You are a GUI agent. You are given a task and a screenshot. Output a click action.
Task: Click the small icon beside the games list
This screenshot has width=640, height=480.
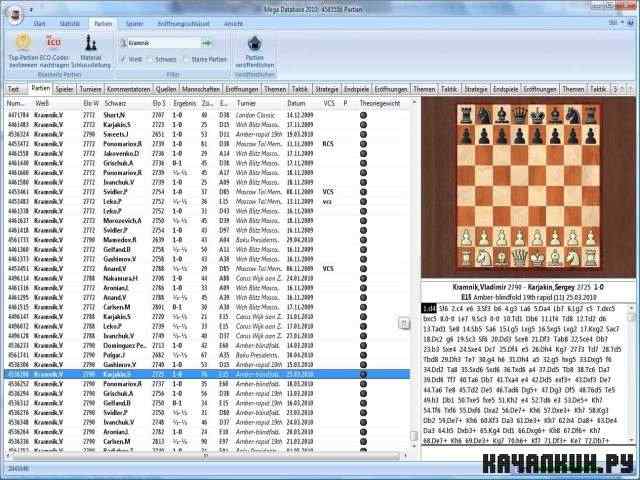(x=404, y=324)
